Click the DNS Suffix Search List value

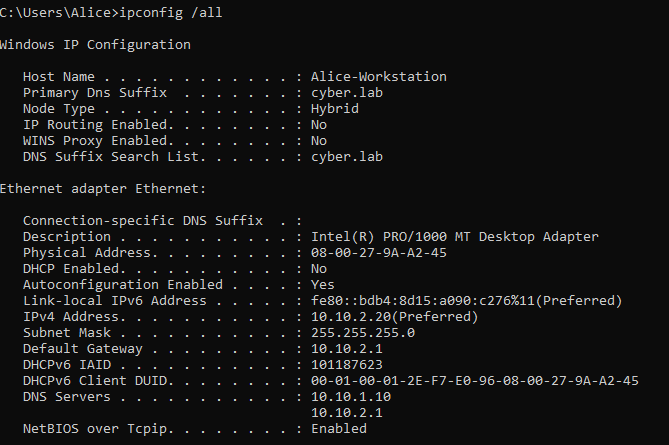[348, 156]
